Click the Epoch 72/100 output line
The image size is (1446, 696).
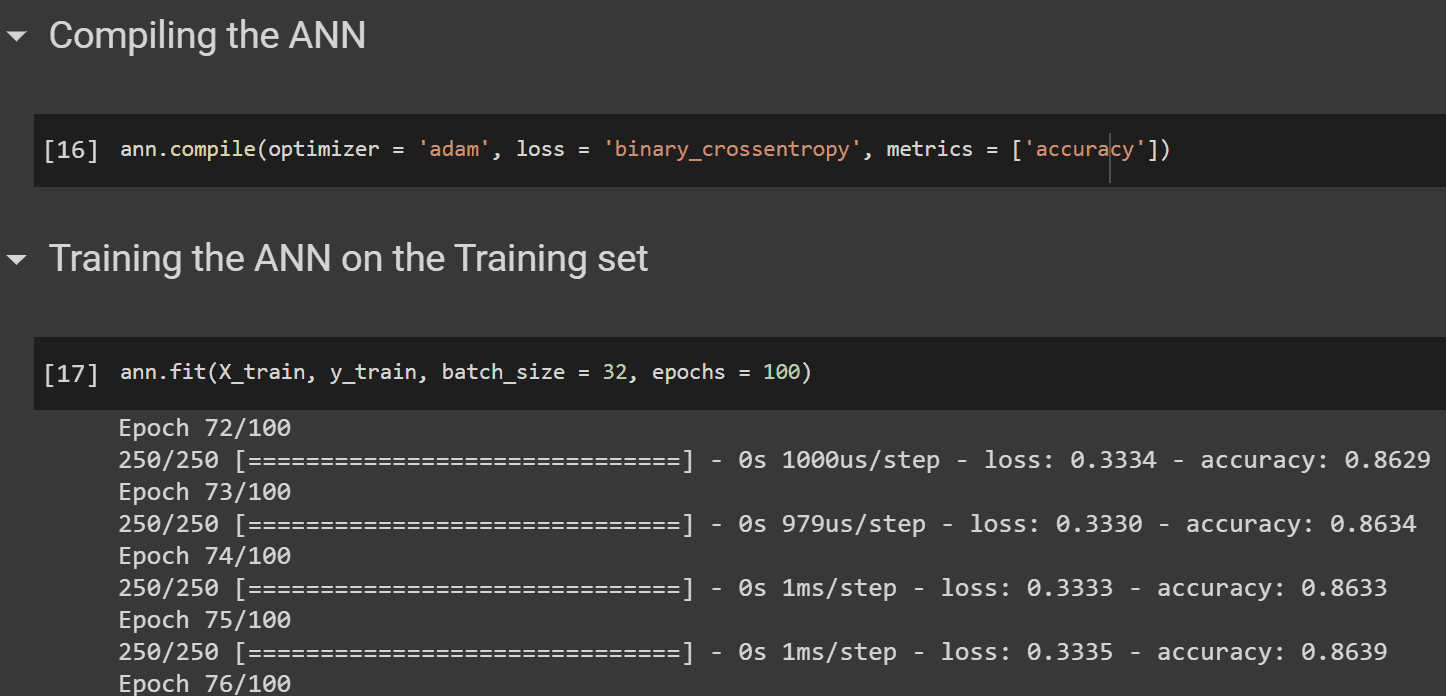[204, 428]
